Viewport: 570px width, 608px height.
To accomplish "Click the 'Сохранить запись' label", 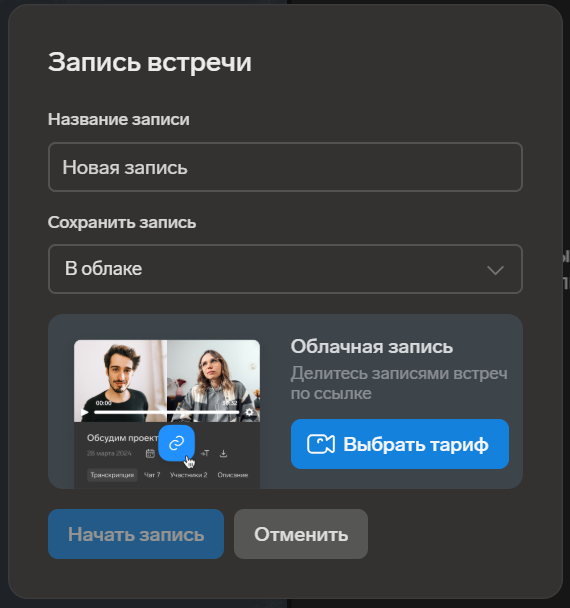I will [x=122, y=223].
